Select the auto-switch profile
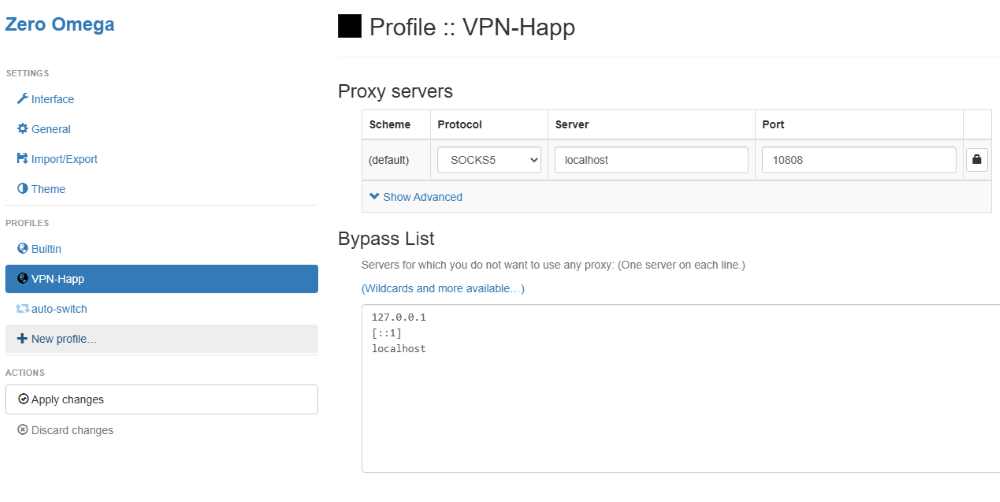1000x502 pixels. point(59,309)
